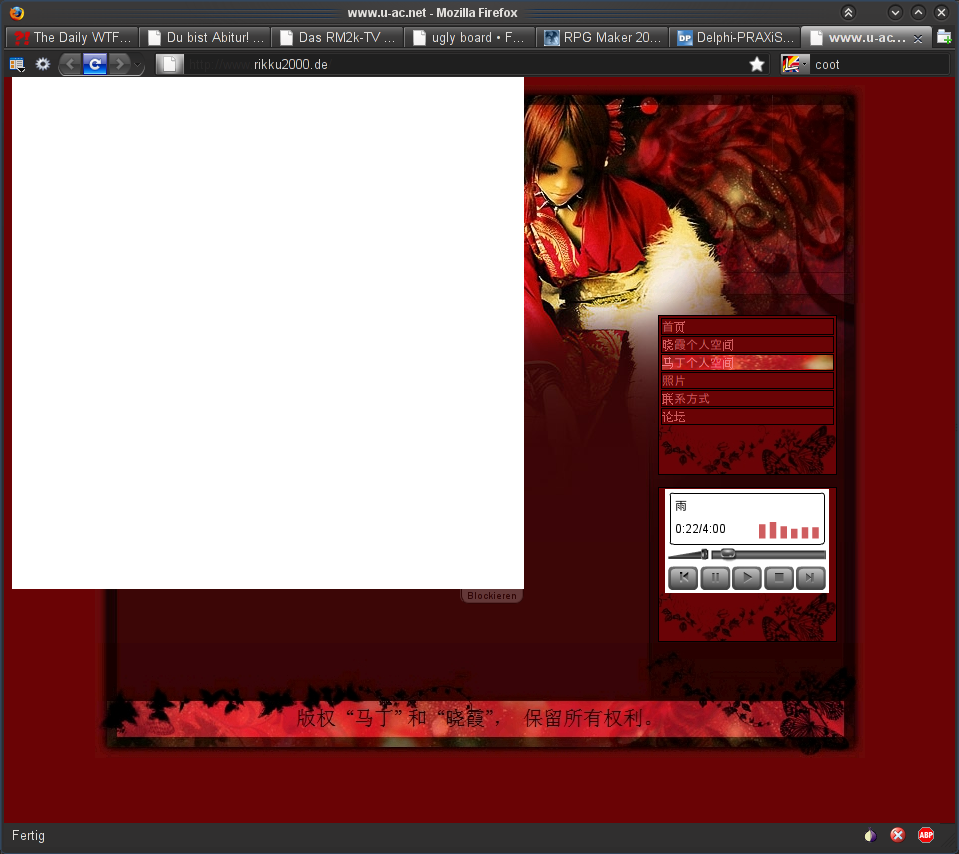
Task: Open the bookmarks sidebar menu icon
Action: click(x=17, y=64)
